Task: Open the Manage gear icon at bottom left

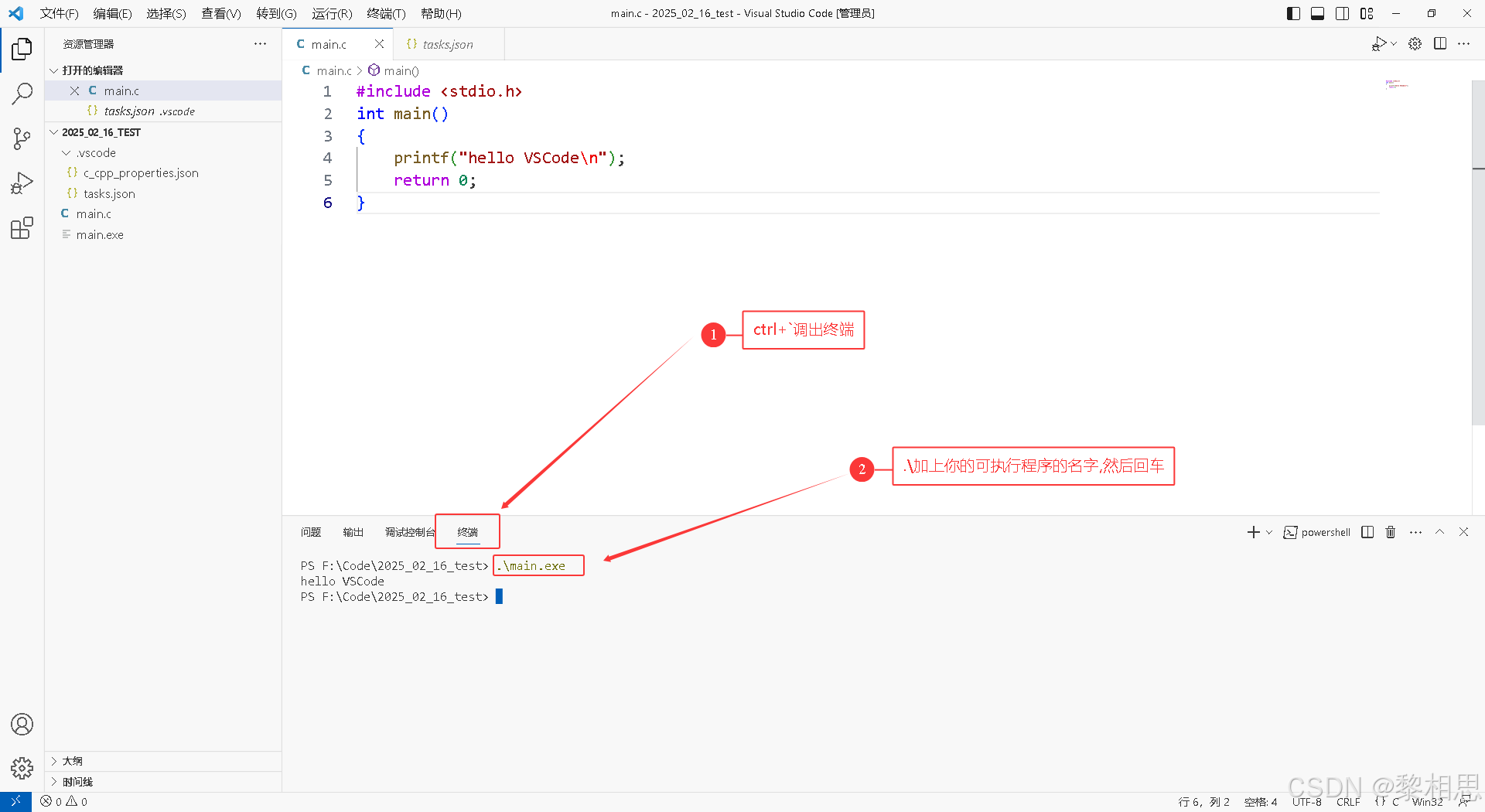Action: click(22, 768)
